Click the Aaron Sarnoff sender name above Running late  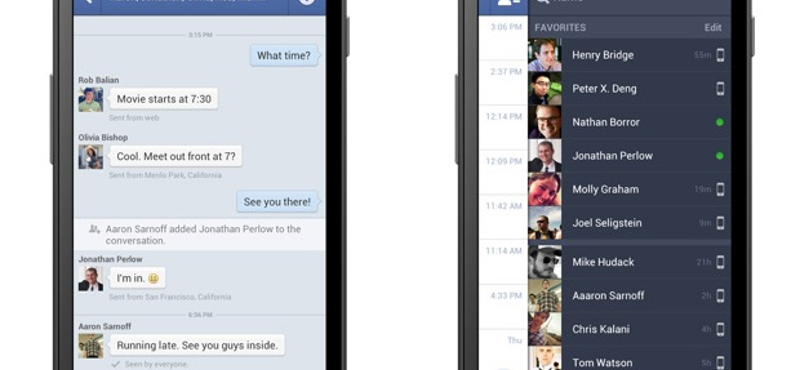click(105, 326)
